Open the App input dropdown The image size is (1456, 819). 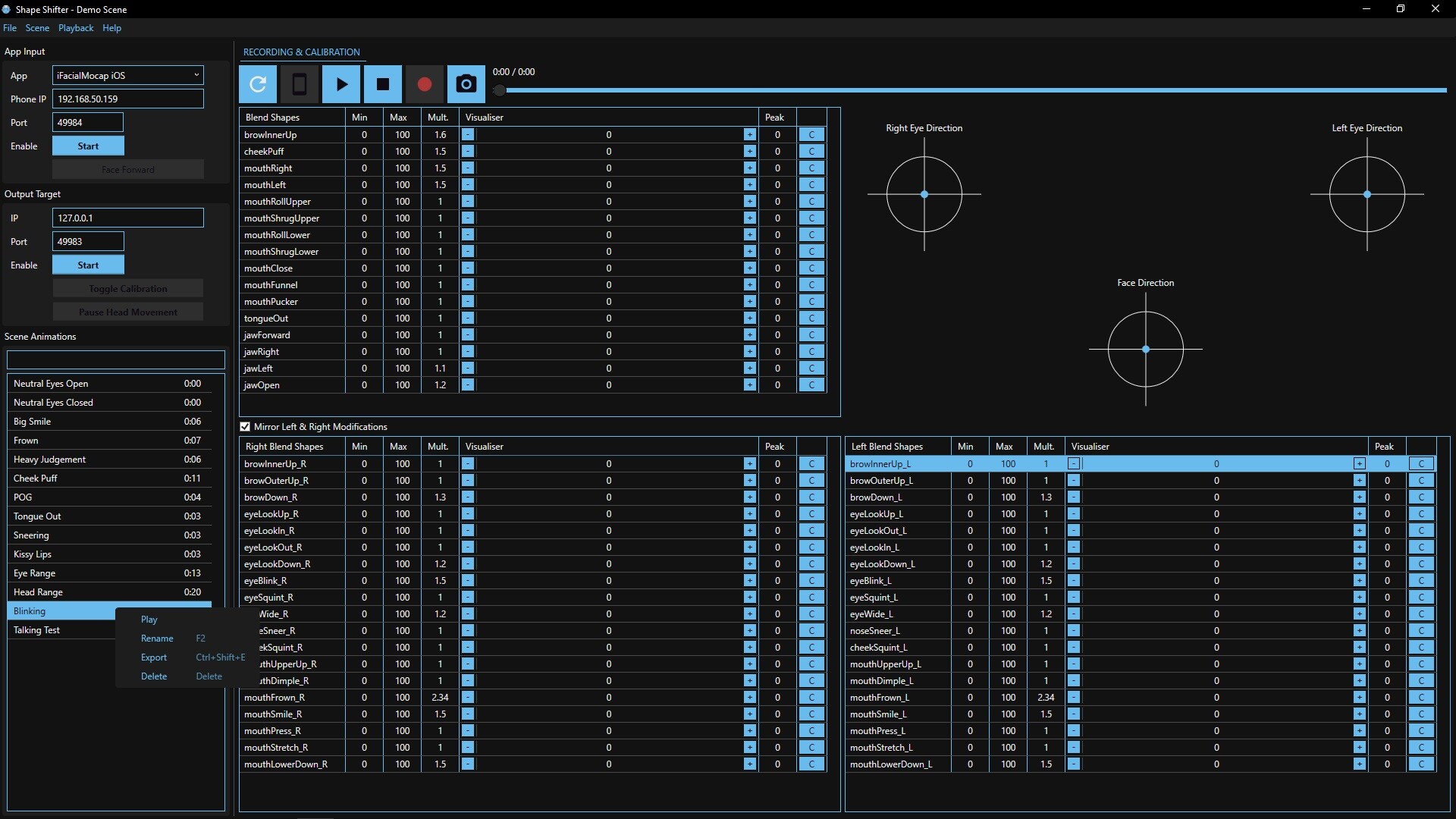tap(126, 75)
